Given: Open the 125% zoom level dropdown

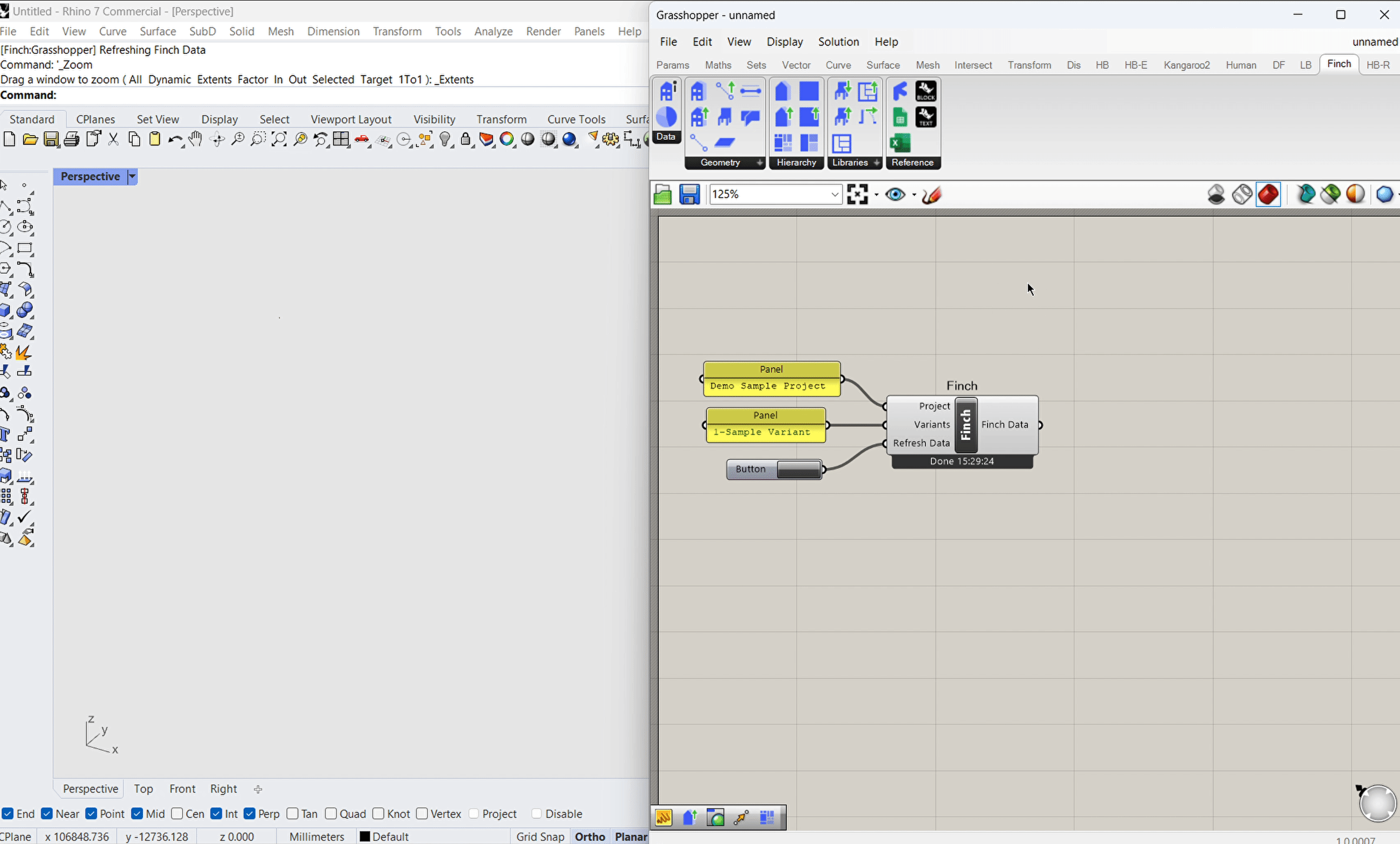Looking at the screenshot, I should pos(834,195).
